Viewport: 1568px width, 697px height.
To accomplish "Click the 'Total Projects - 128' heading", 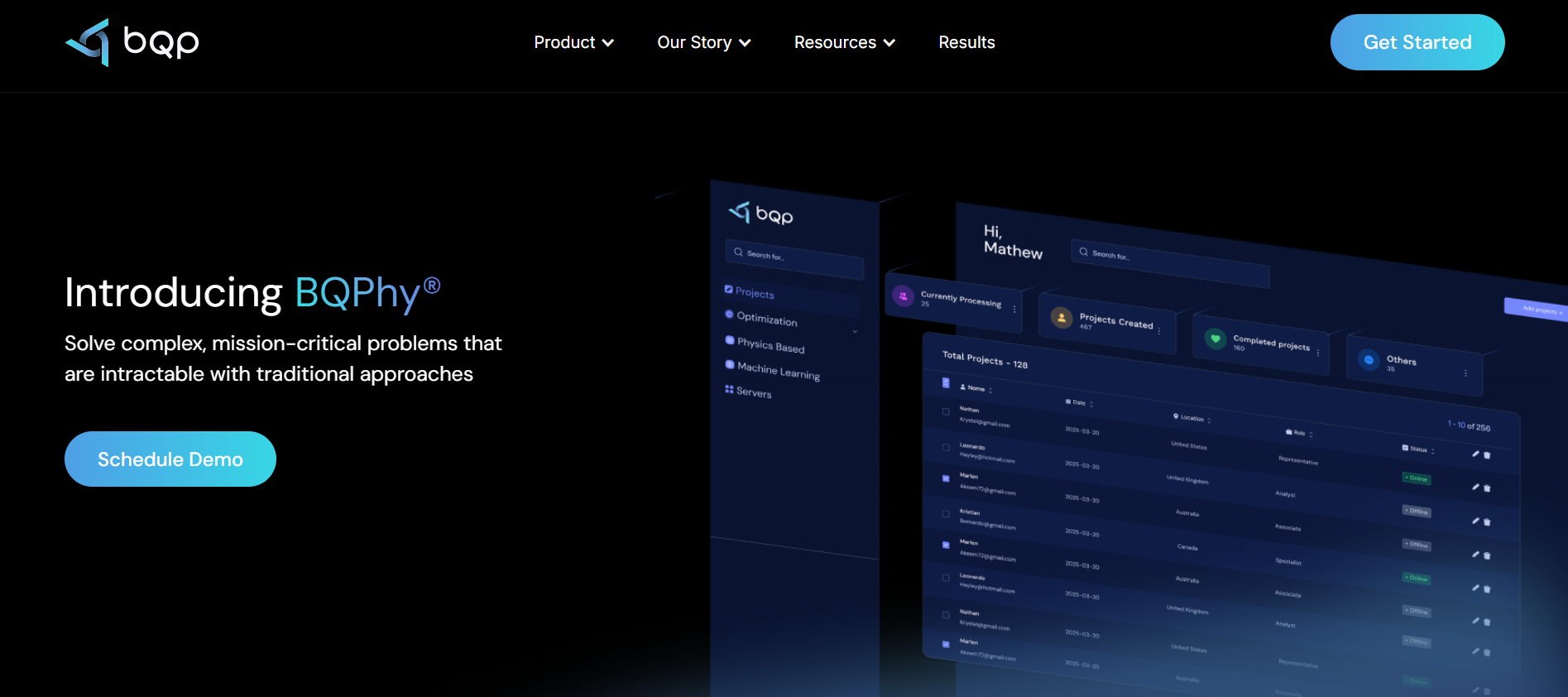I will pos(985,359).
